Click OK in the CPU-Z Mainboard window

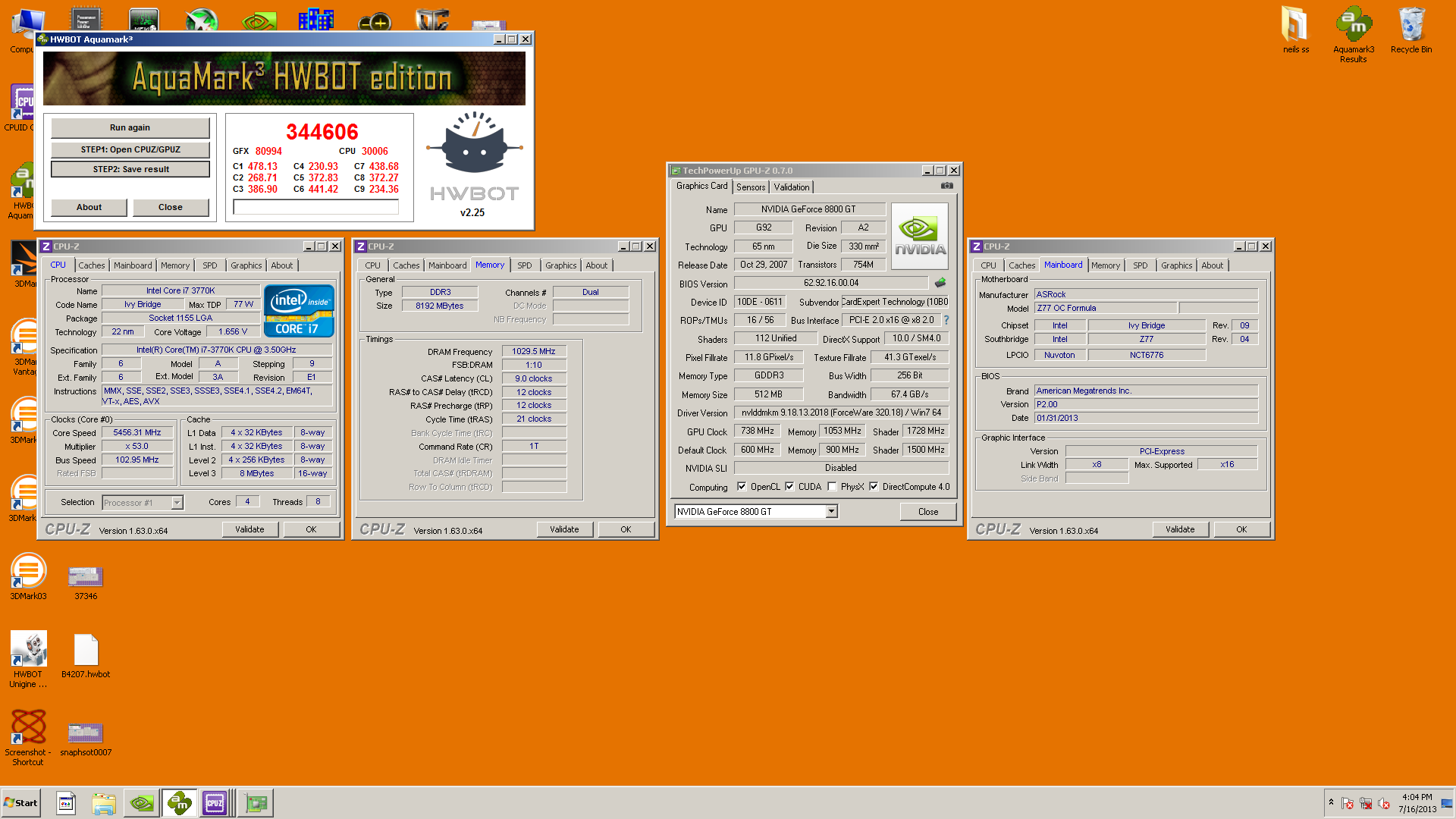1241,529
